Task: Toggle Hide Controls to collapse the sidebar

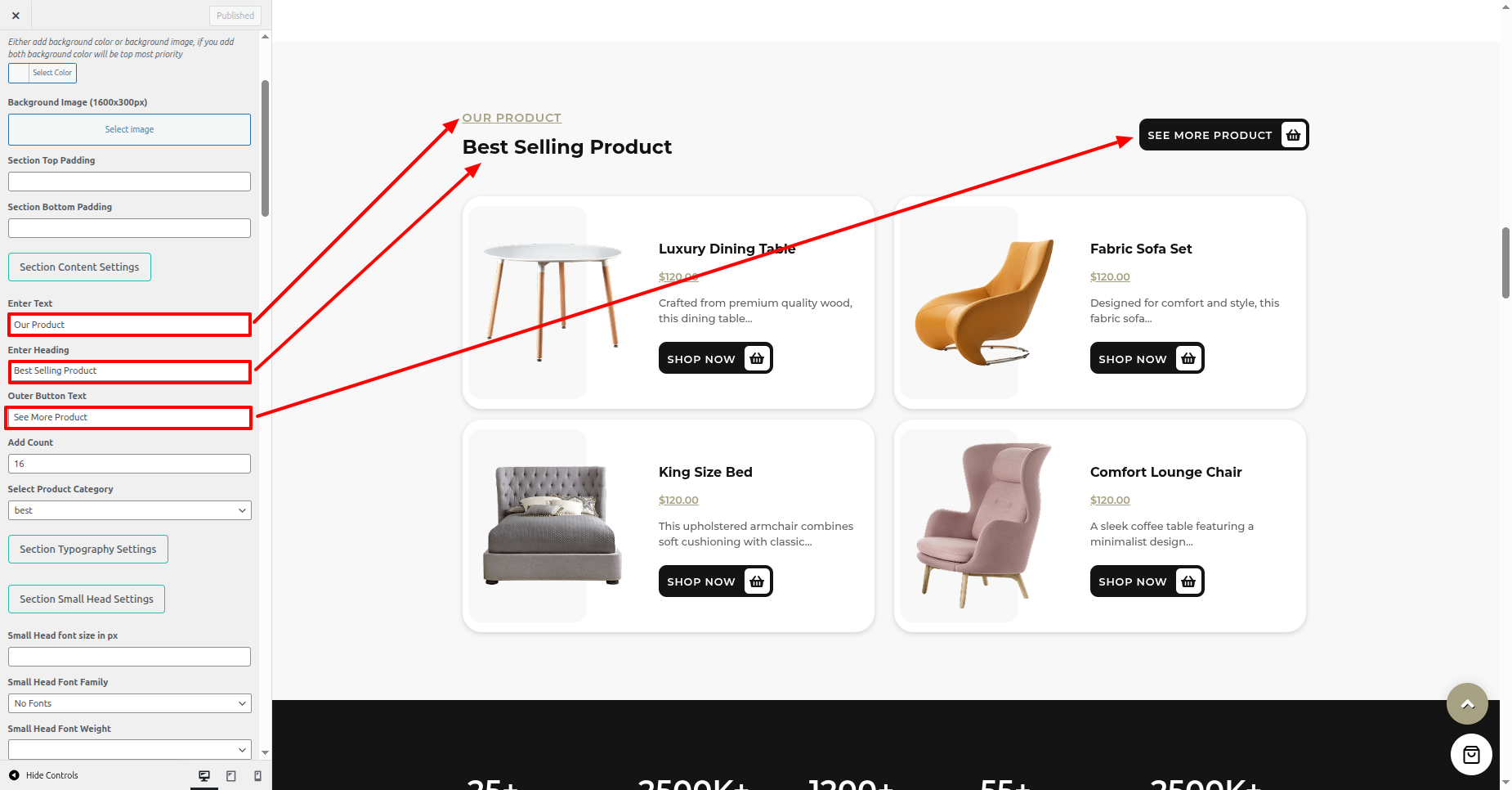Action: point(43,775)
